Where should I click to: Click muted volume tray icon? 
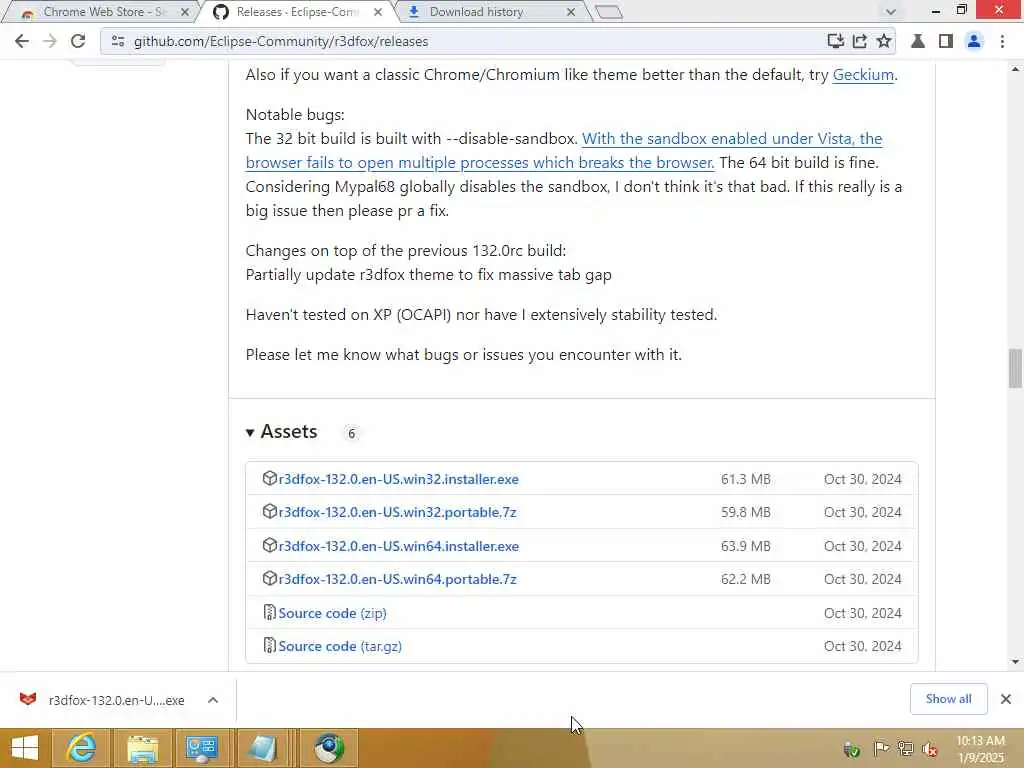pos(930,748)
